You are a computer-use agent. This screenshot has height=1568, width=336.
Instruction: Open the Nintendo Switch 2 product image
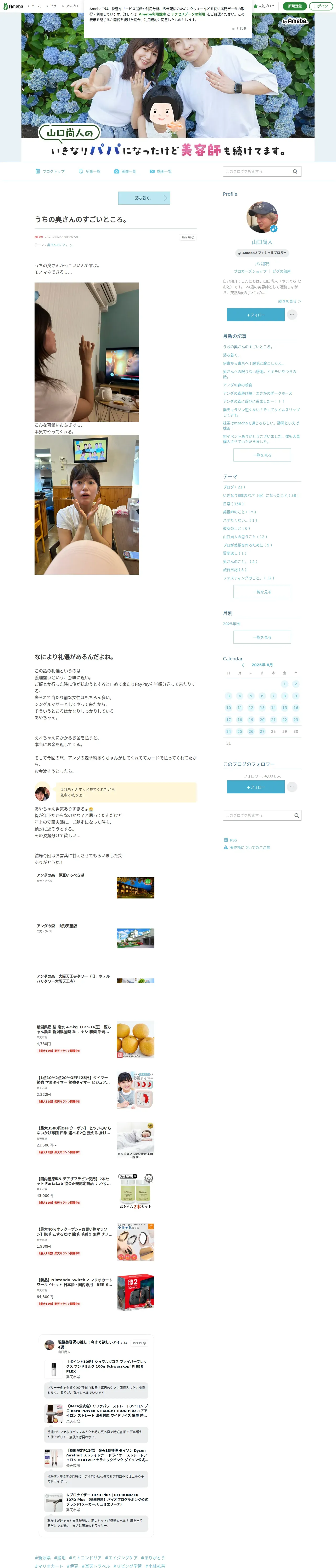click(135, 1293)
